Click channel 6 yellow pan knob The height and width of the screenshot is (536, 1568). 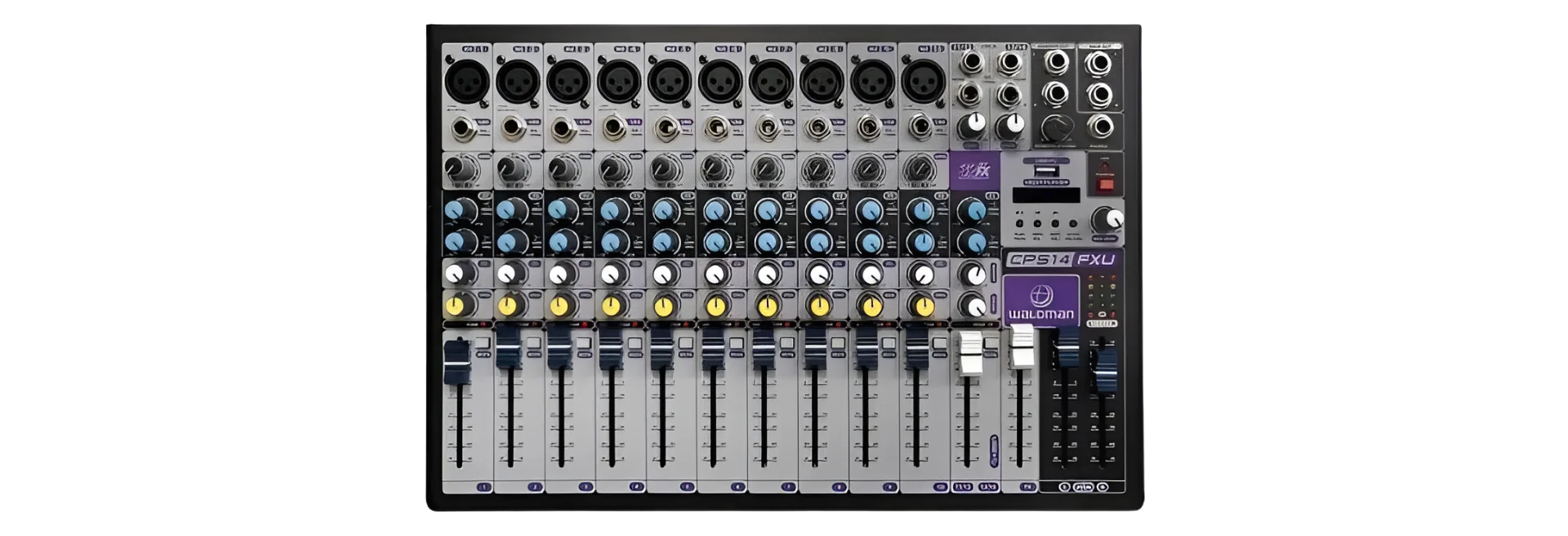point(715,306)
